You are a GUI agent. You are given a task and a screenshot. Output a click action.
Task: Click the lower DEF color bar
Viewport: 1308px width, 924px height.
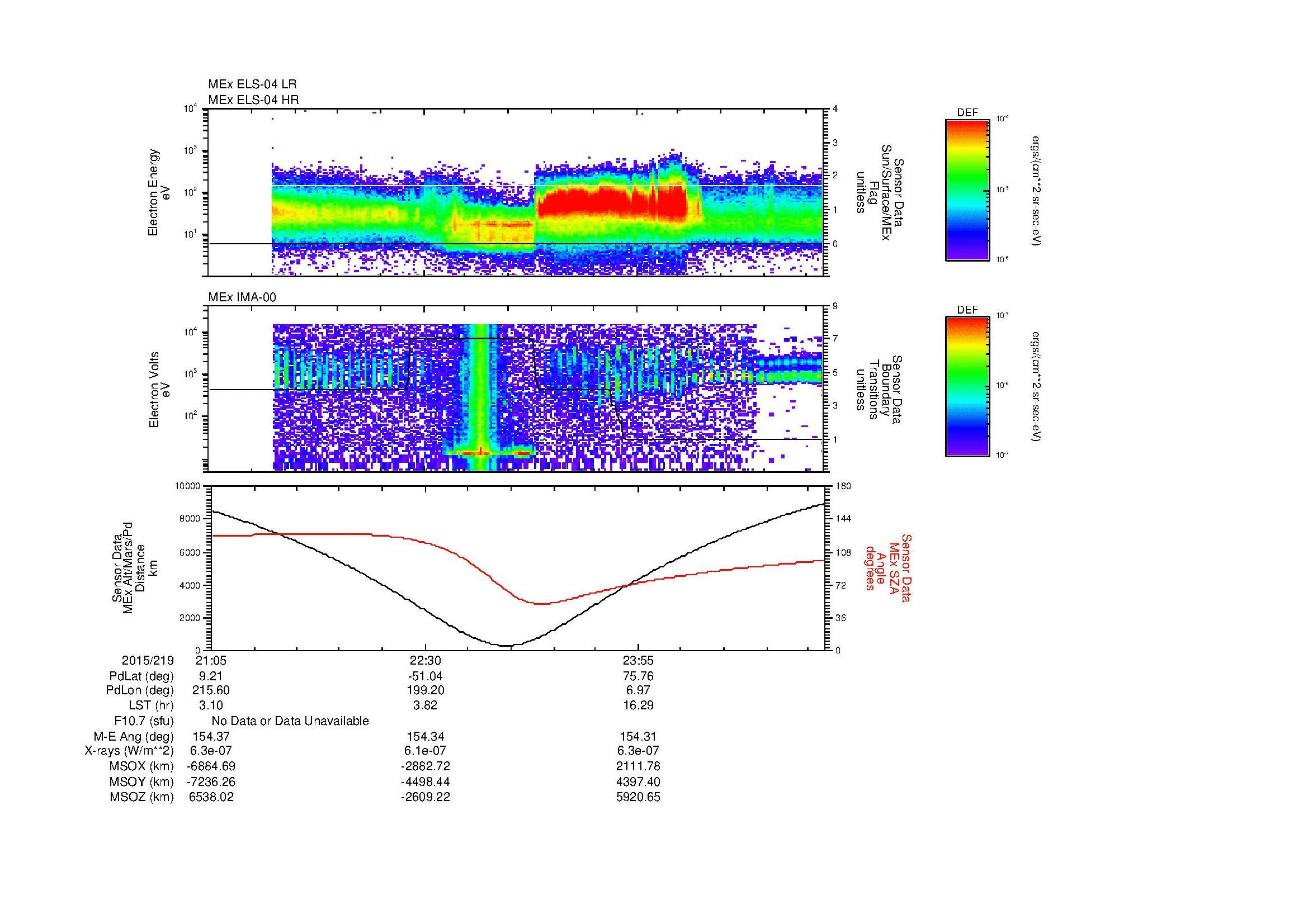coord(967,387)
